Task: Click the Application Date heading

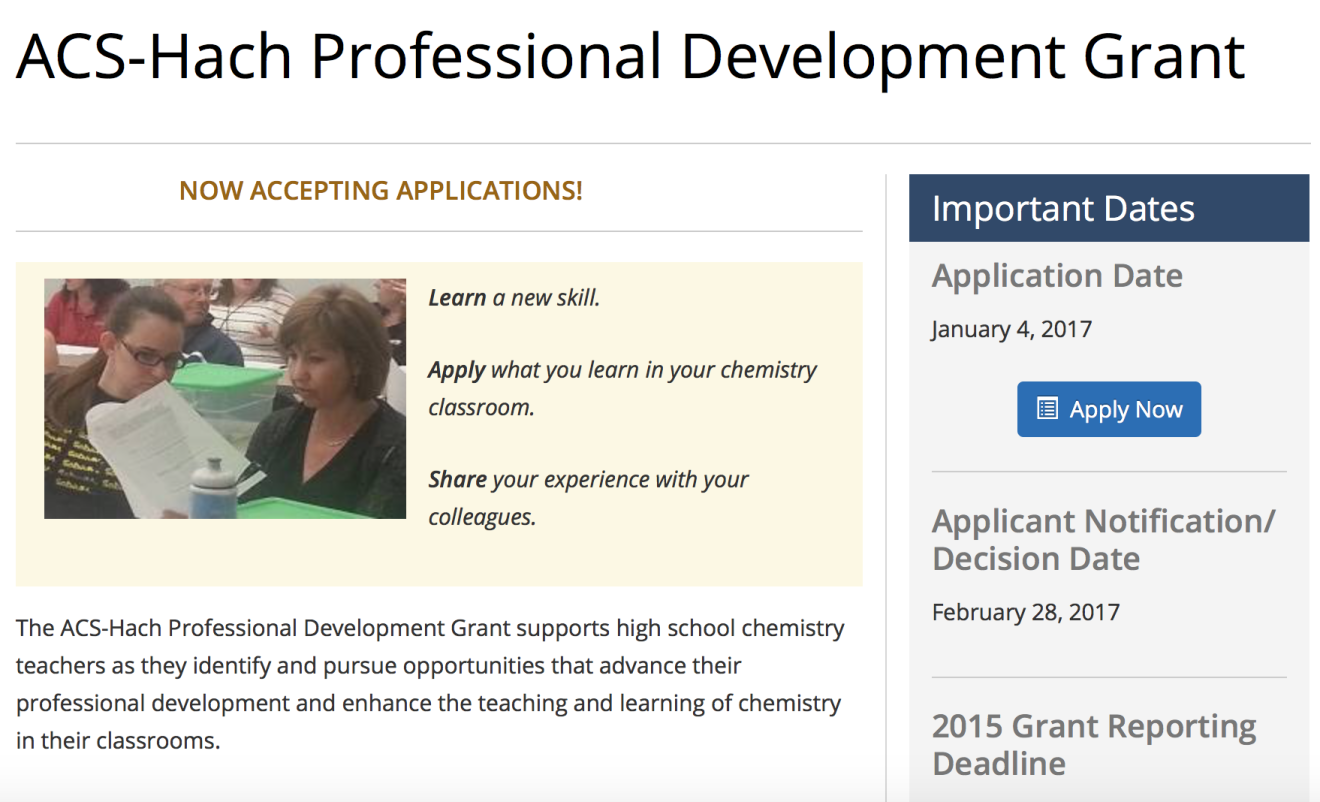Action: (1057, 275)
